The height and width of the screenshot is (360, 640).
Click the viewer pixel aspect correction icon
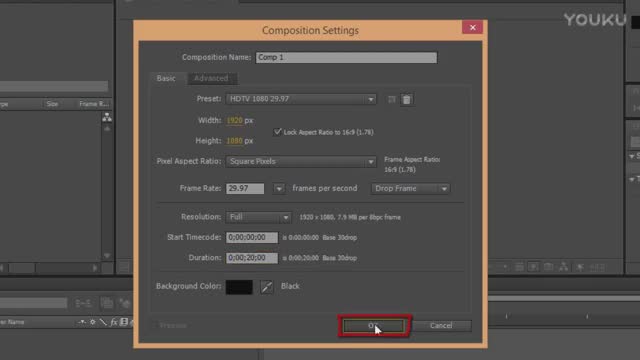click(519, 267)
